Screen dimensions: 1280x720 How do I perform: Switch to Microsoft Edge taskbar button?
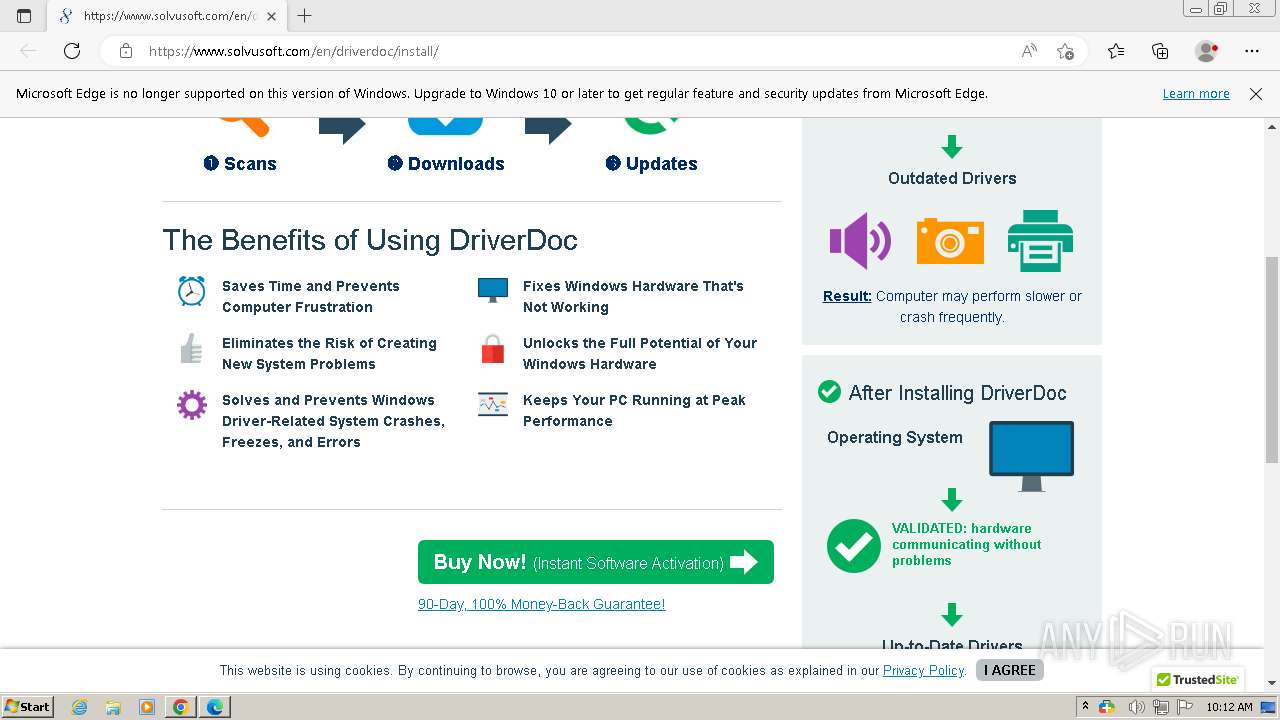click(215, 707)
